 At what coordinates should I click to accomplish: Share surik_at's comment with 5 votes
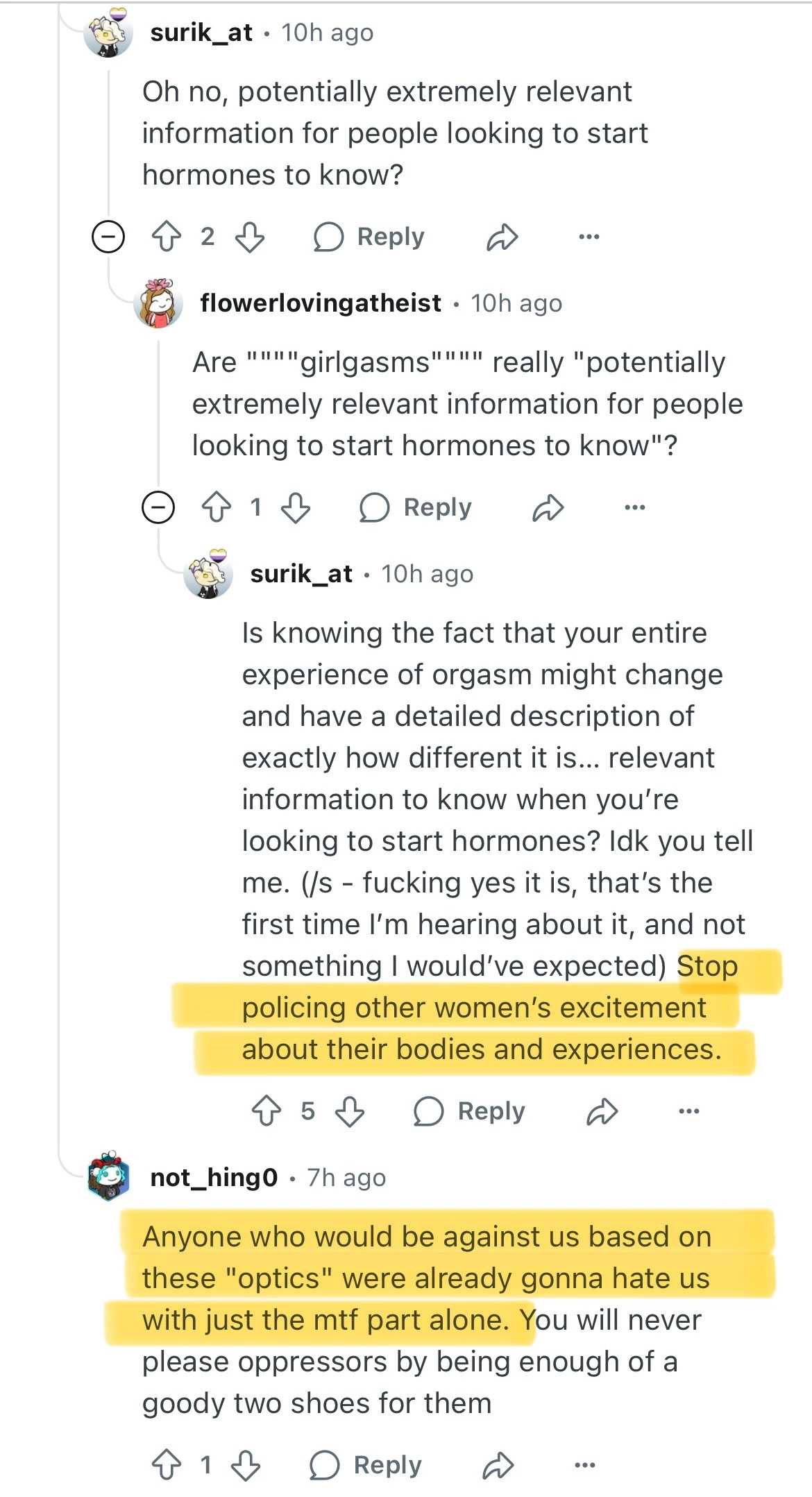602,1111
